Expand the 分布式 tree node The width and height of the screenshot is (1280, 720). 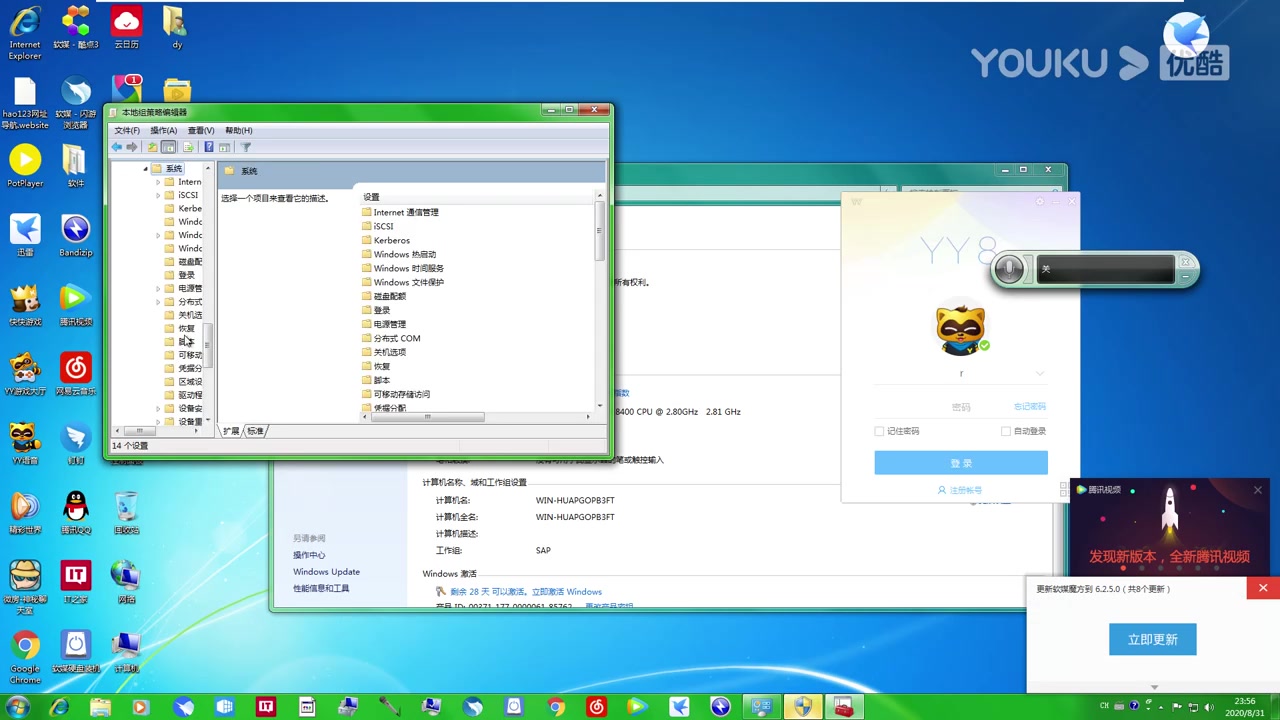[158, 301]
